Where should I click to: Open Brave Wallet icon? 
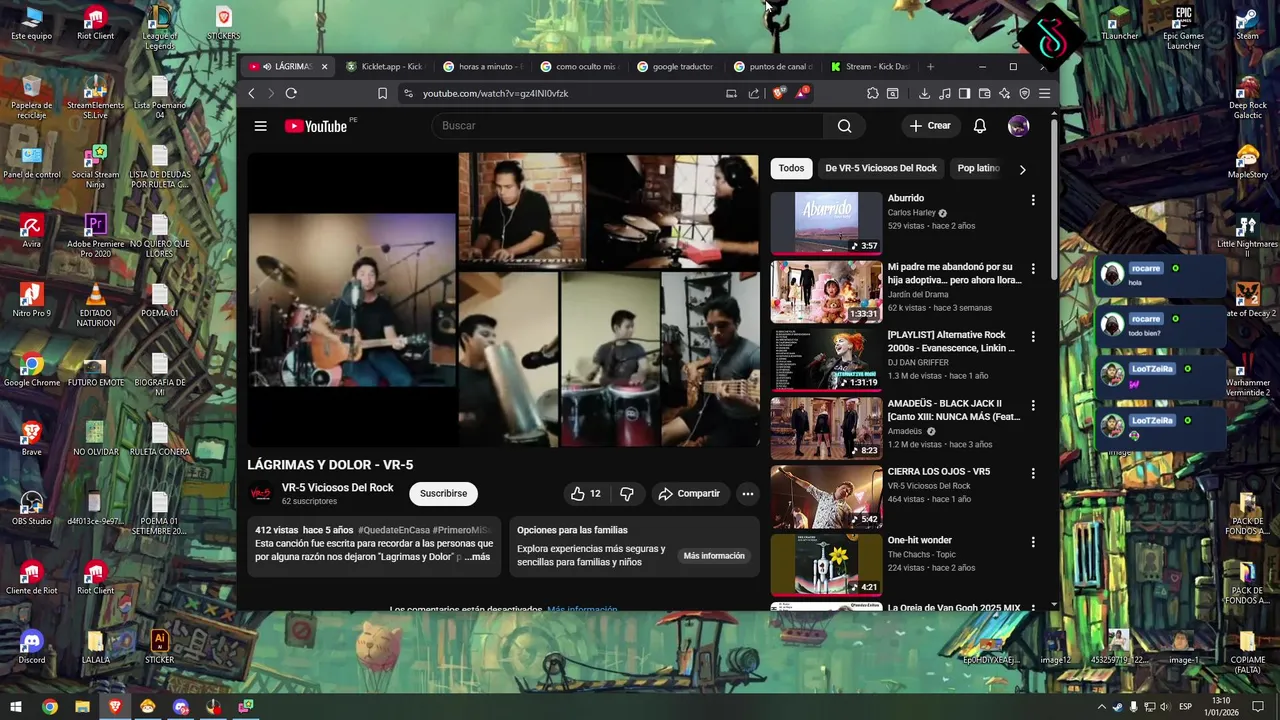[984, 93]
